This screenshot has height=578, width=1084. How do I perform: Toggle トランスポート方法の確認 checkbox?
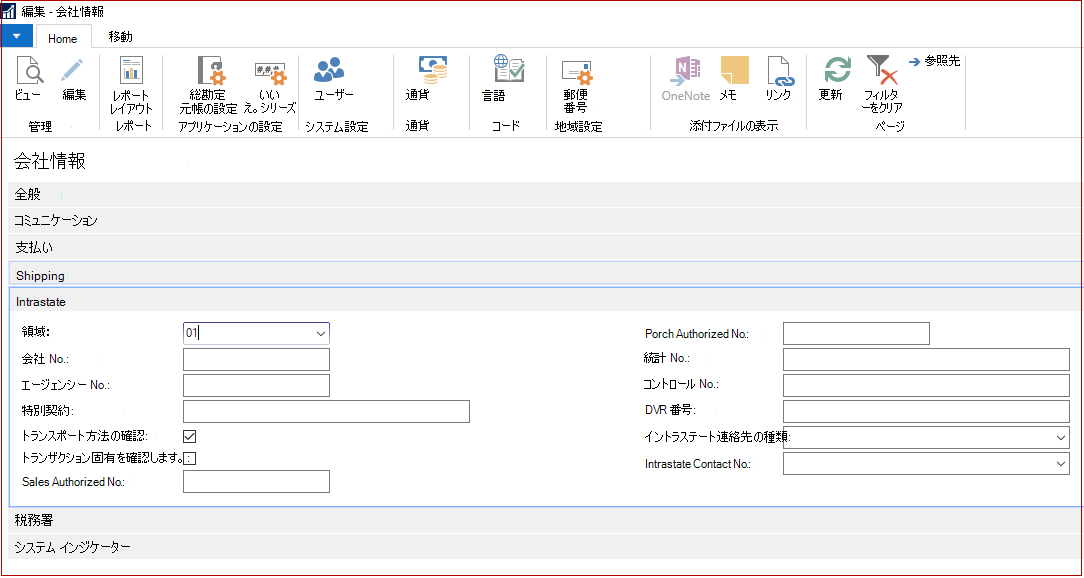(189, 436)
